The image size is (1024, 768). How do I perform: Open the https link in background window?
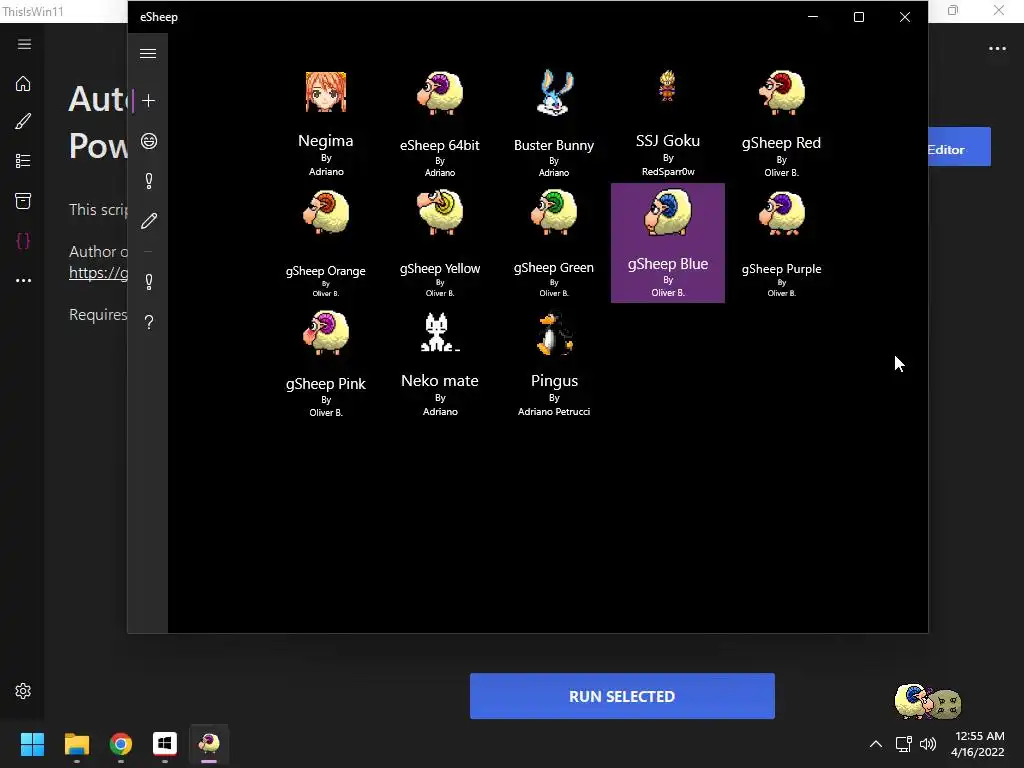[99, 272]
